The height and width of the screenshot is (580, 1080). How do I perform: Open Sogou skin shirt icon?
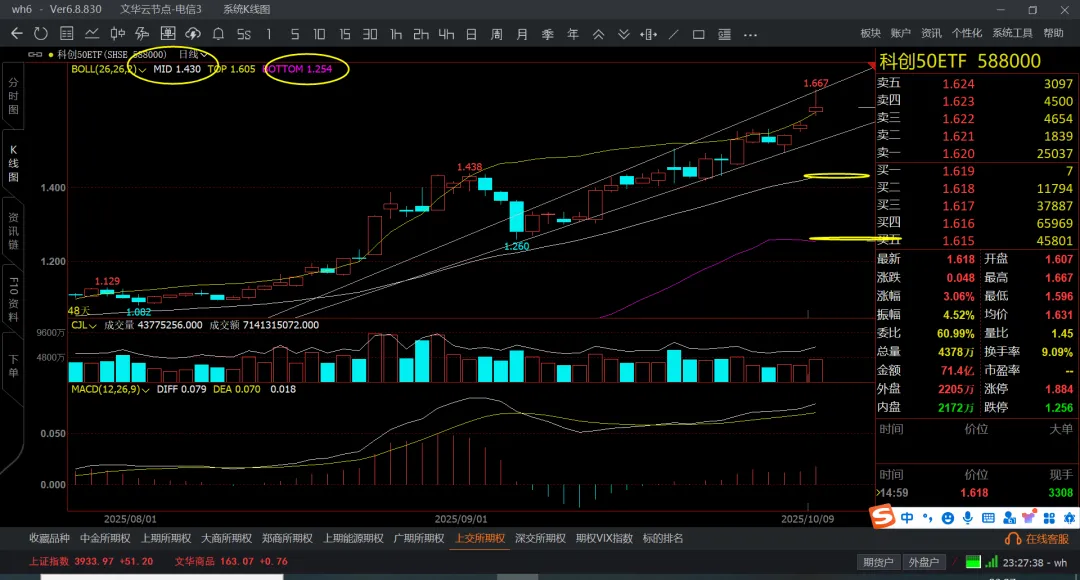click(x=1029, y=518)
